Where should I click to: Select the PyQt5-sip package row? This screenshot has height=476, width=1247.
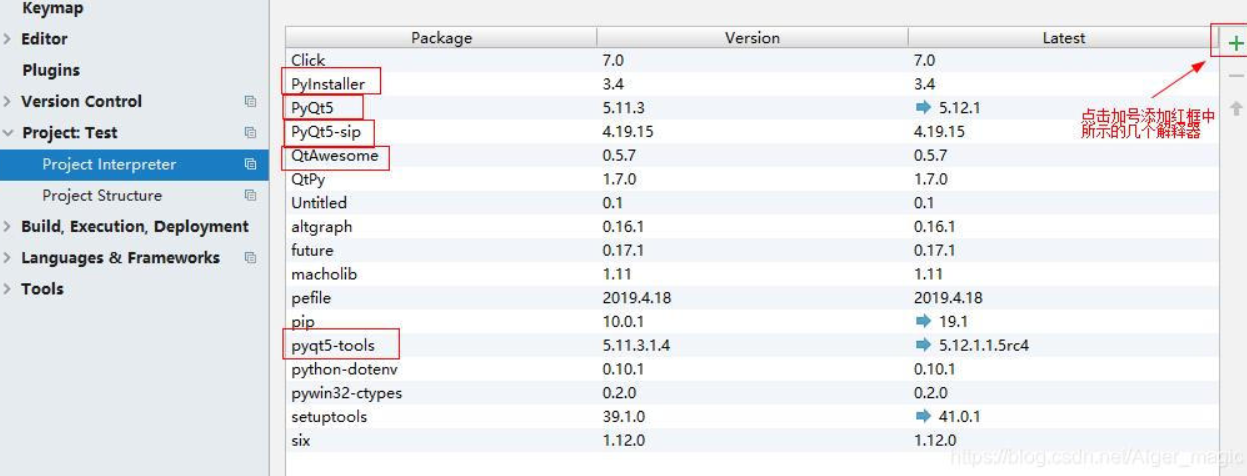click(752, 132)
